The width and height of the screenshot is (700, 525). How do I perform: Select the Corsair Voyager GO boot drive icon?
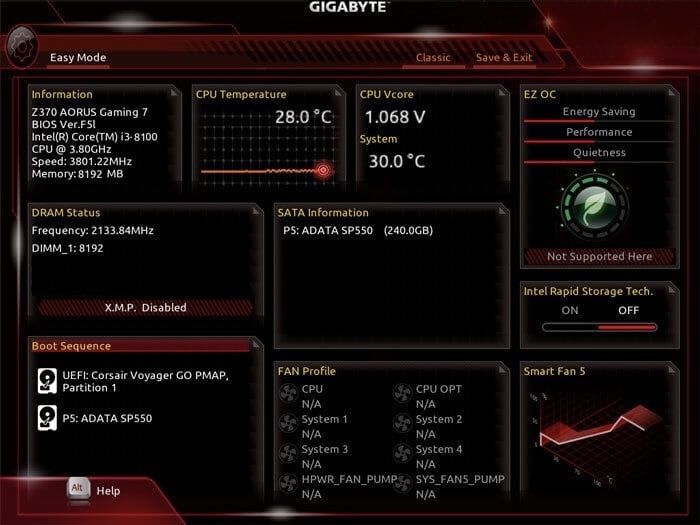47,381
